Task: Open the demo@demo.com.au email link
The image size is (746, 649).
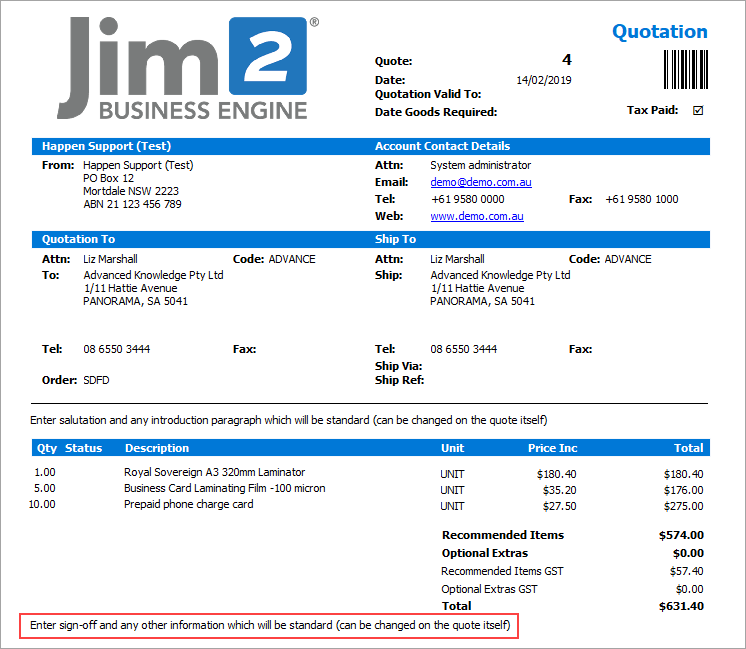Action: click(x=481, y=182)
